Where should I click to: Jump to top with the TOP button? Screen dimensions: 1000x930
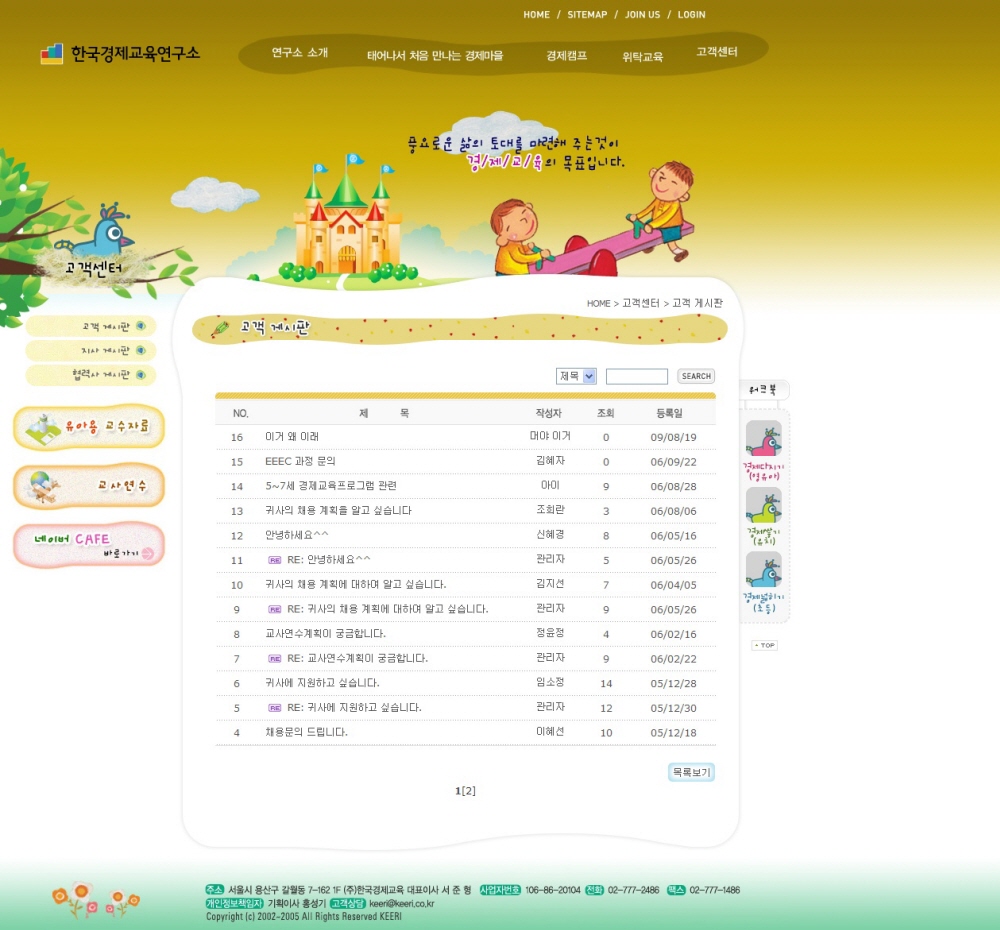764,646
